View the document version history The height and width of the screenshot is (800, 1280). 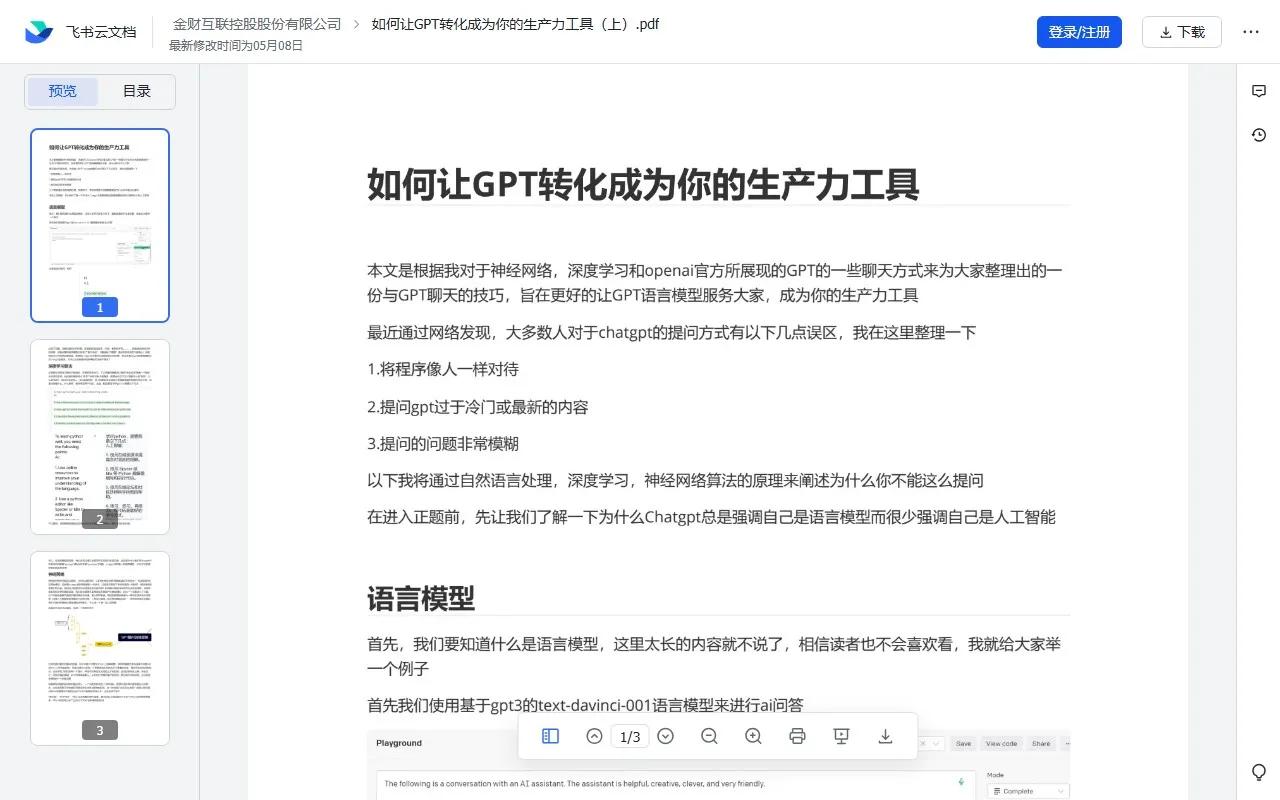click(1258, 134)
